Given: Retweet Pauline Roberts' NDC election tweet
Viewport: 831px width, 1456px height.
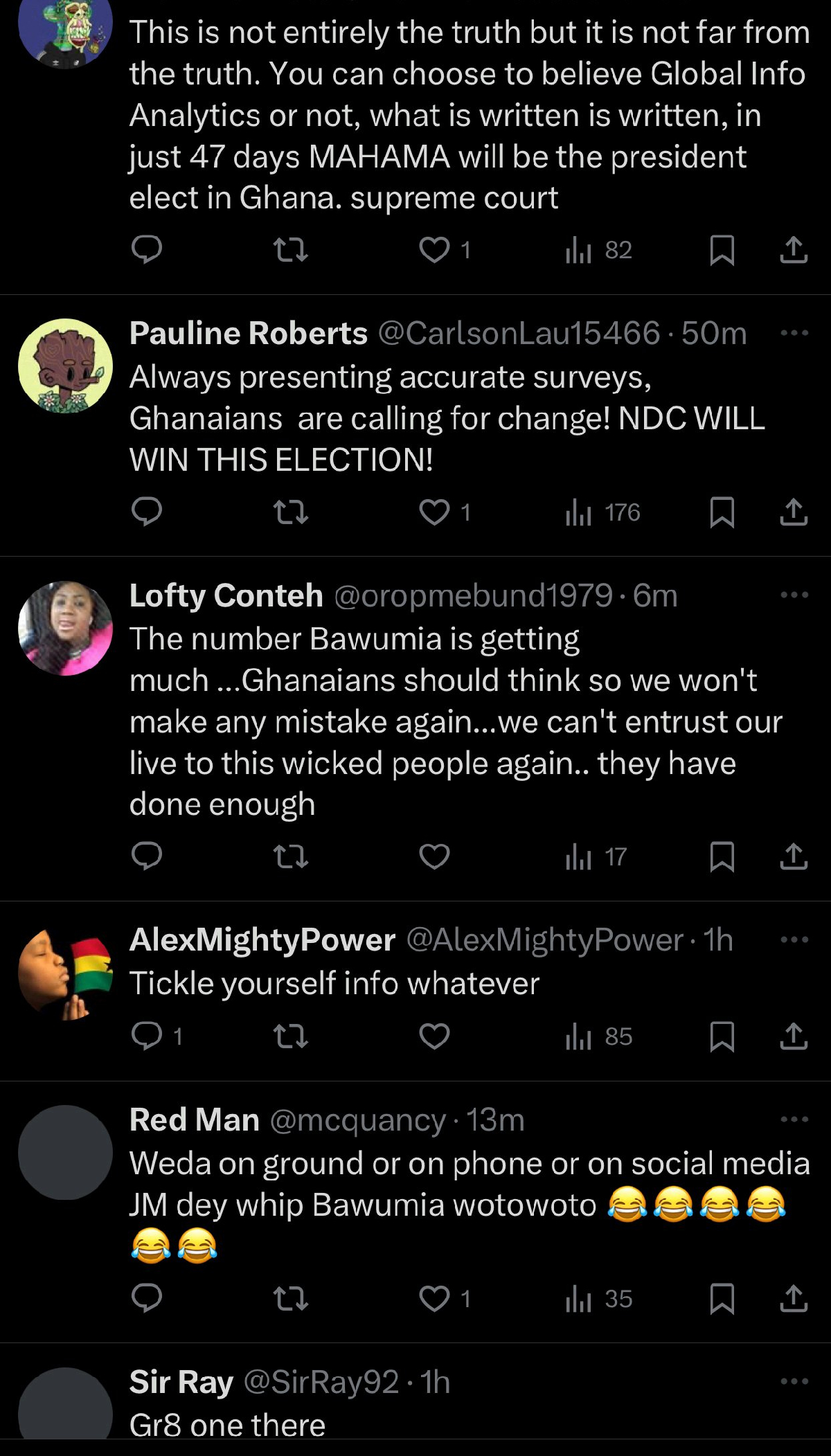Looking at the screenshot, I should (x=290, y=512).
